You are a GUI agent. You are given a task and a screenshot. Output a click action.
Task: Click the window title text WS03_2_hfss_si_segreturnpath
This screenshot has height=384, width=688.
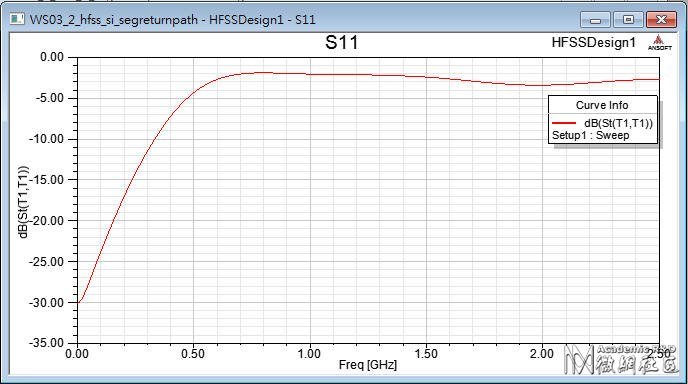(x=114, y=20)
